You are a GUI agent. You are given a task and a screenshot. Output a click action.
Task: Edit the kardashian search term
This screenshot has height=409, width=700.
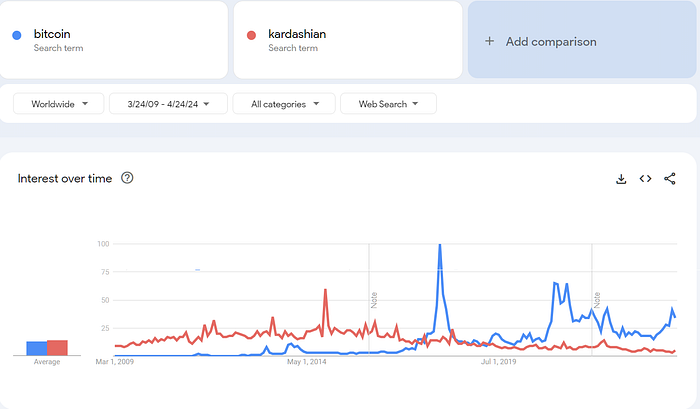tap(298, 34)
